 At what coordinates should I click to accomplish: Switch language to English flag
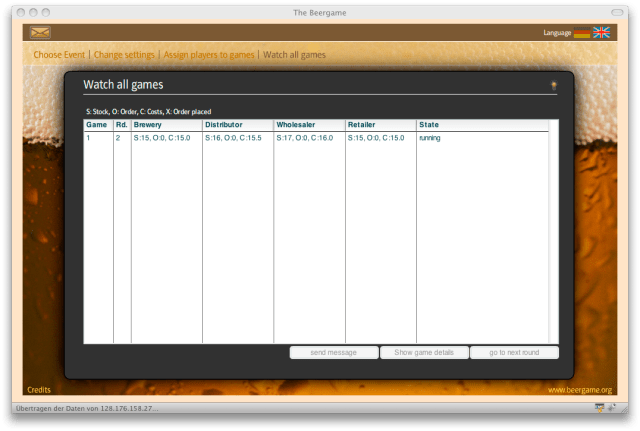[x=601, y=33]
